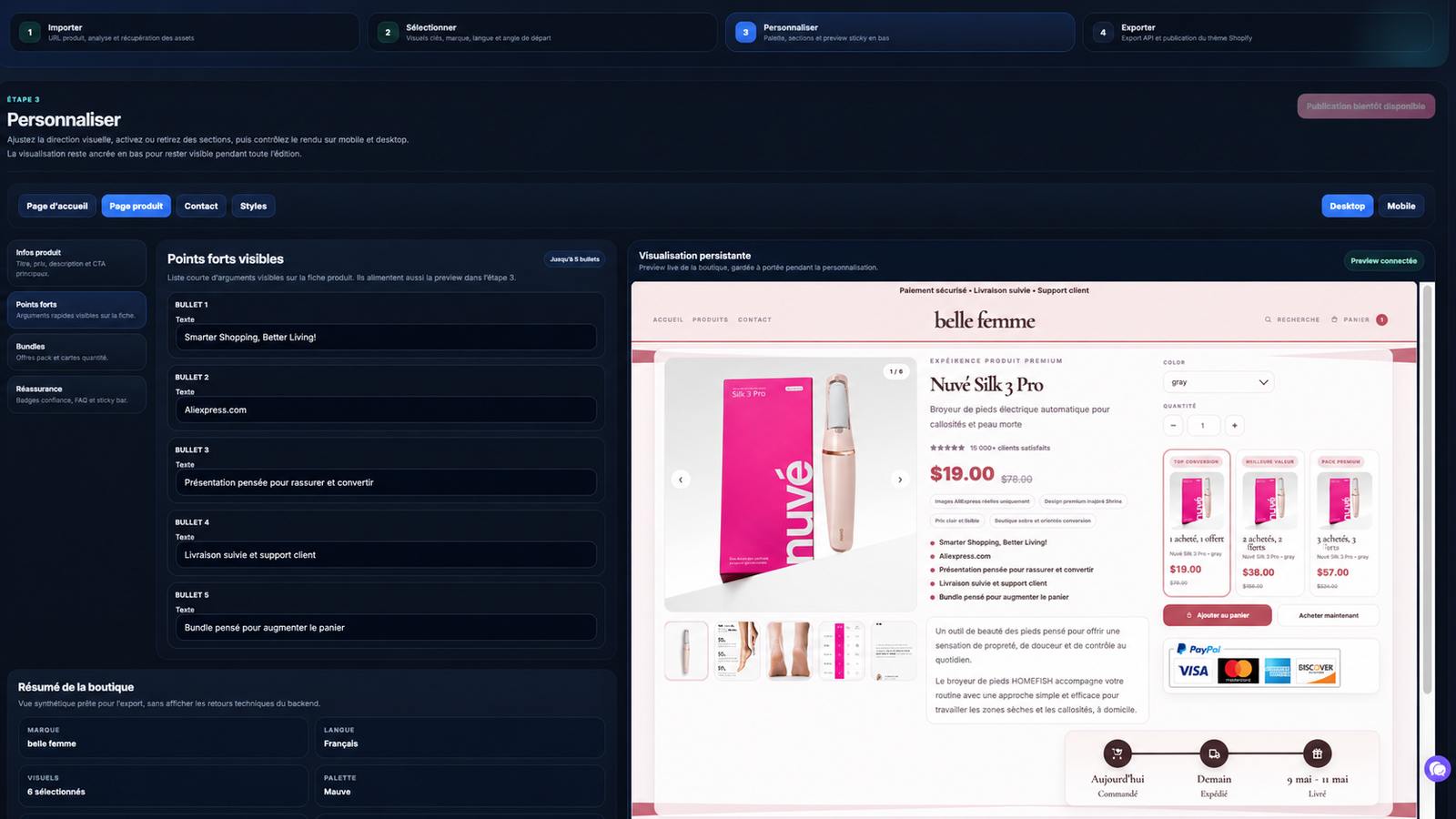The width and height of the screenshot is (1456, 819).
Task: Click the Bullet 3 text field
Action: click(x=386, y=482)
